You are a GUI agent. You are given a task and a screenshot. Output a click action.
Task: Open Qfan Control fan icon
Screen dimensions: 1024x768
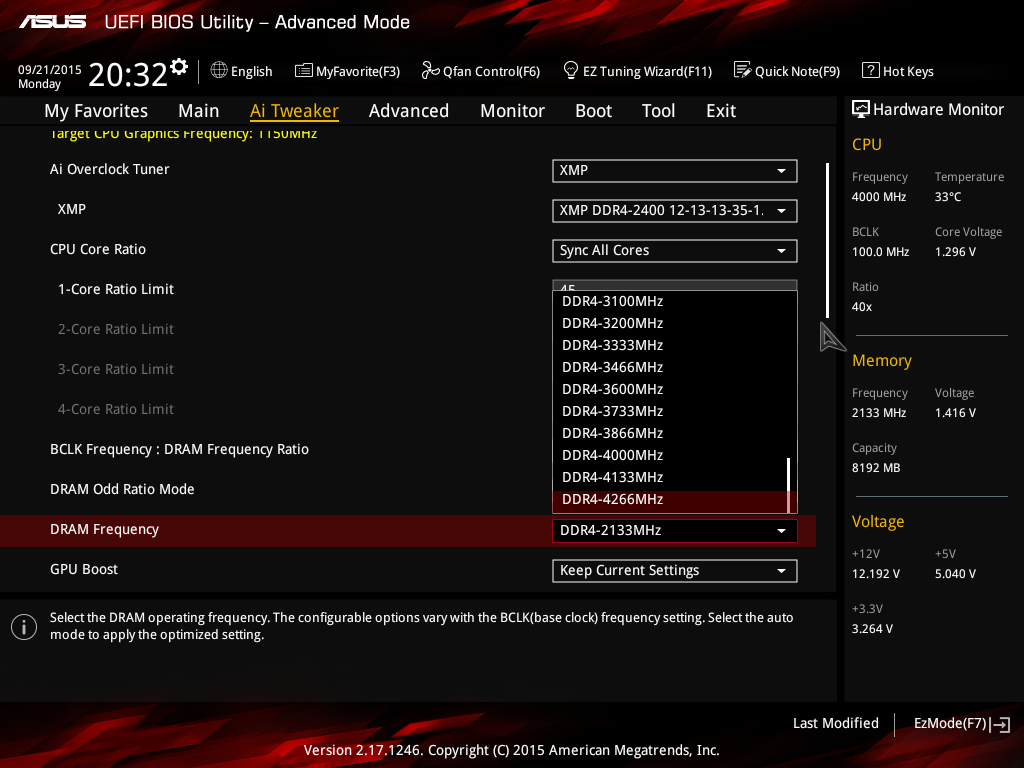(430, 70)
